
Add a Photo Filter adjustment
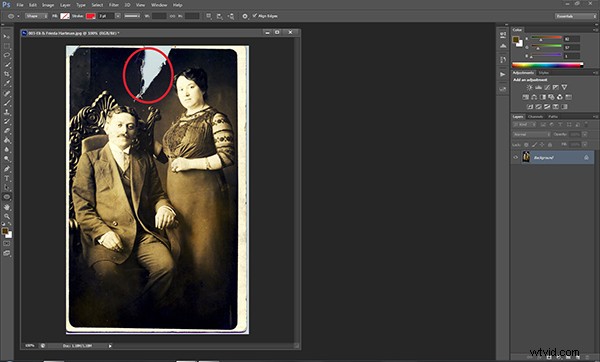click(x=551, y=97)
